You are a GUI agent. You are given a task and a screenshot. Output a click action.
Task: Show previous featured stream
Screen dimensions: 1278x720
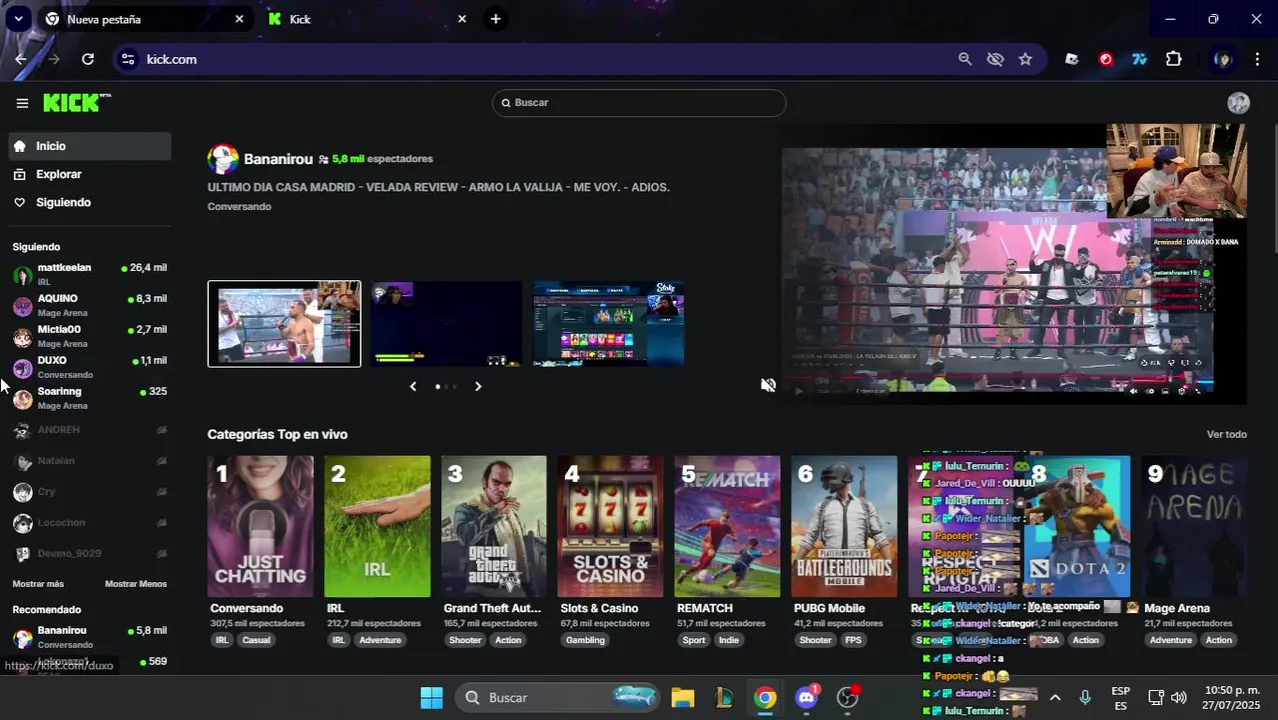(x=413, y=386)
